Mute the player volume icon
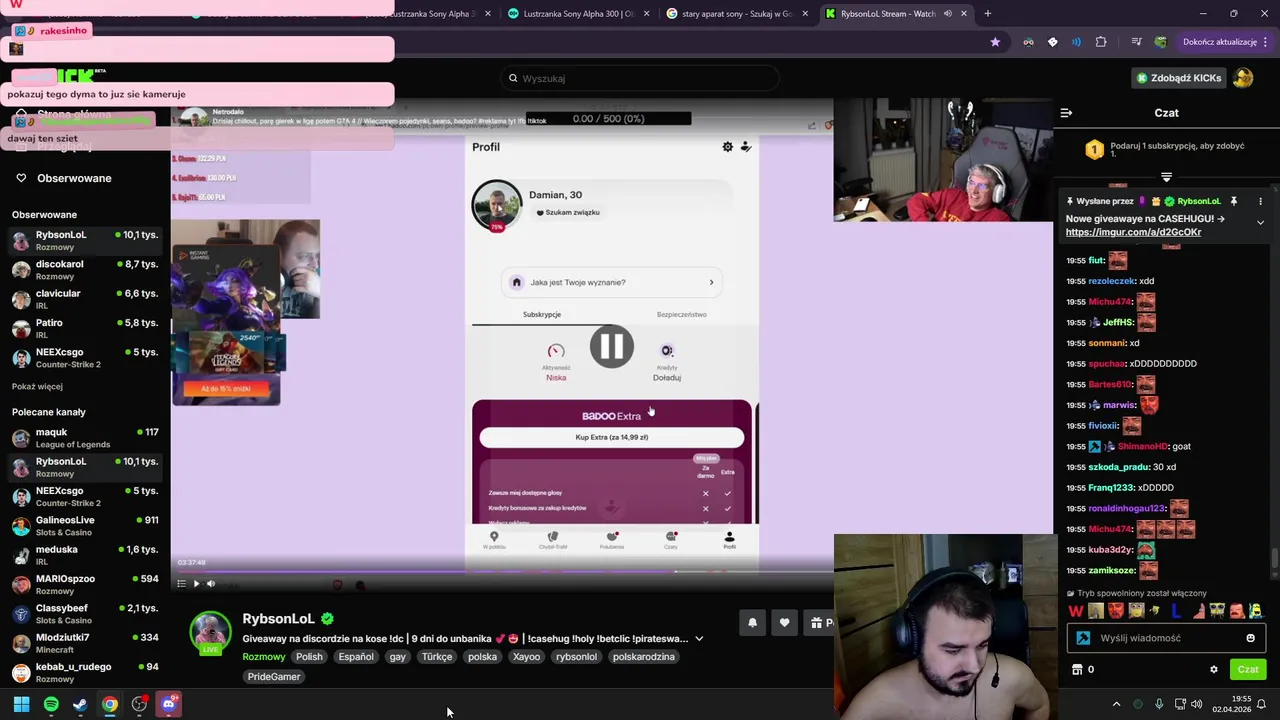 click(x=211, y=584)
